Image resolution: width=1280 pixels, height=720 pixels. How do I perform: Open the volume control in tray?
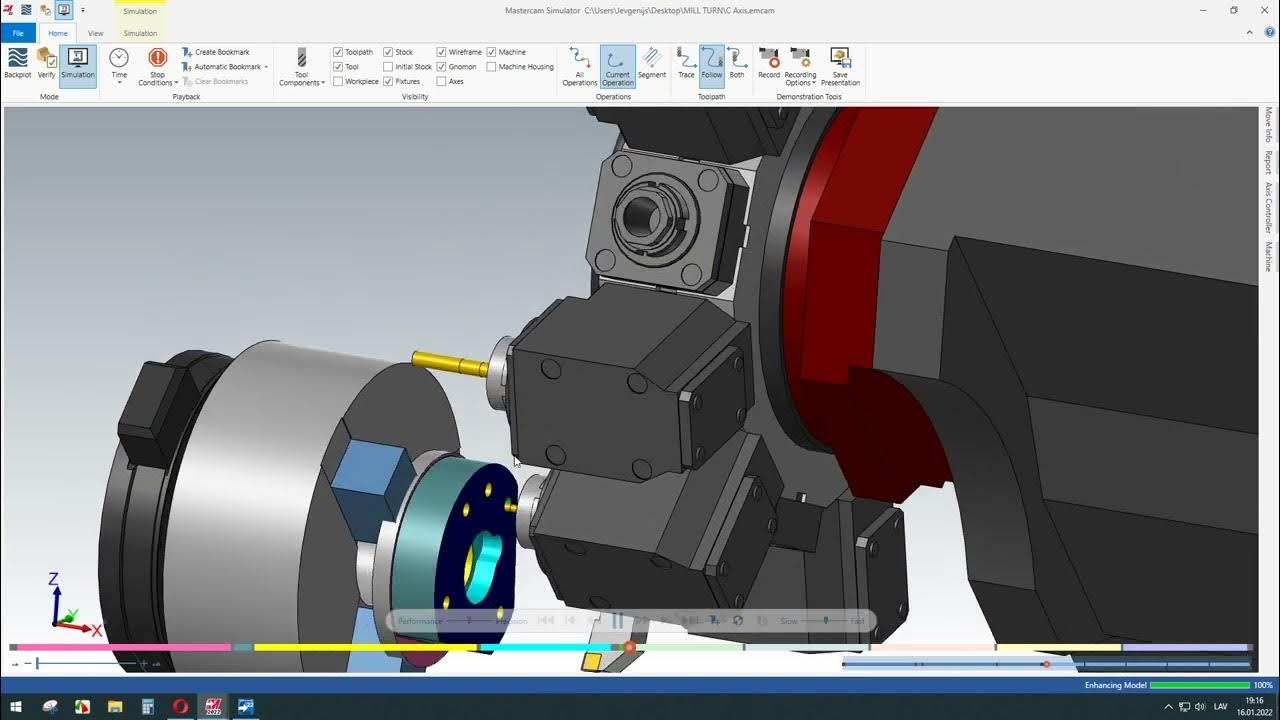pyautogui.click(x=1198, y=707)
